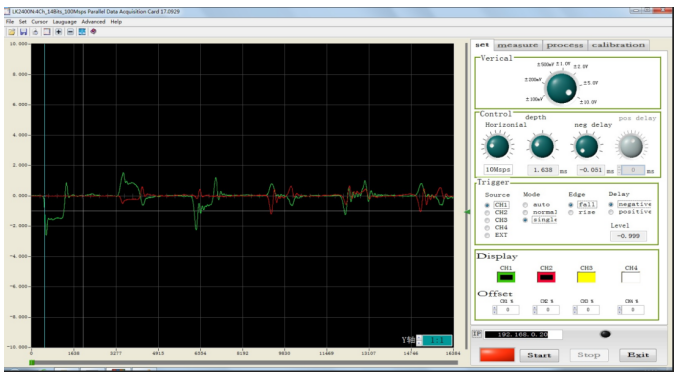Open the Cursor menu

coord(39,22)
